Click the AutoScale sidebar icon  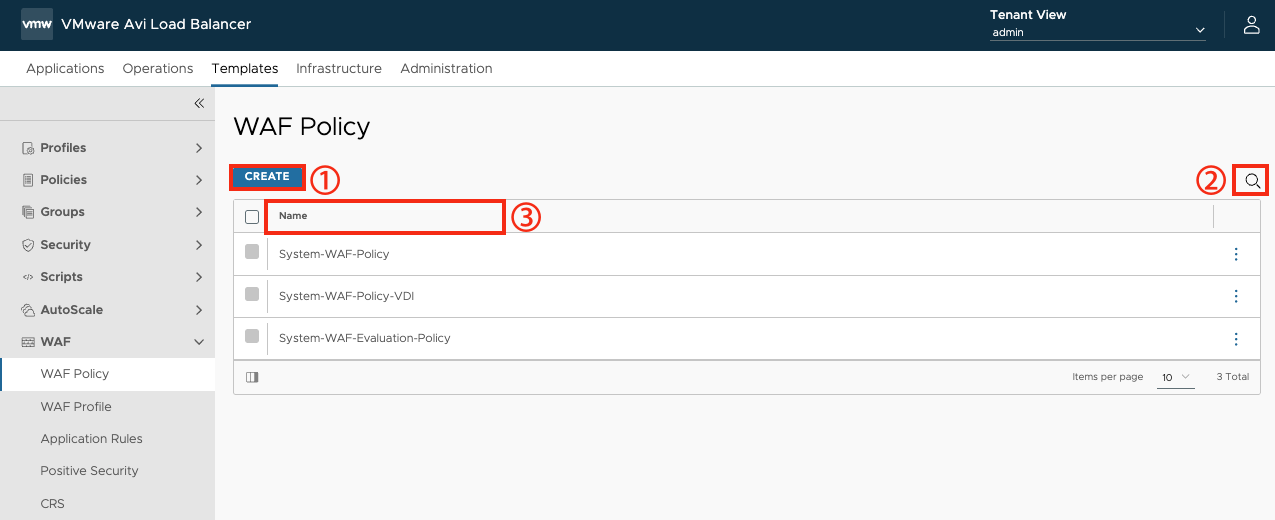[28, 310]
